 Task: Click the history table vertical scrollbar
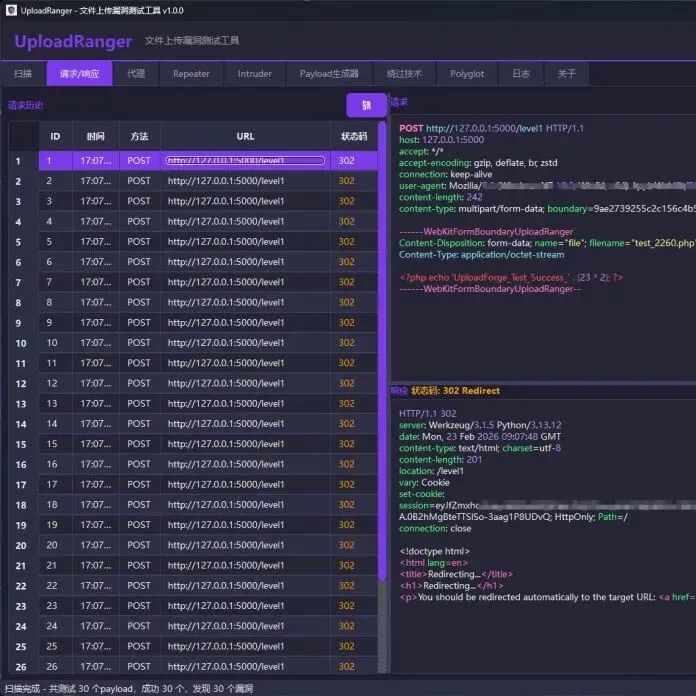[382, 351]
